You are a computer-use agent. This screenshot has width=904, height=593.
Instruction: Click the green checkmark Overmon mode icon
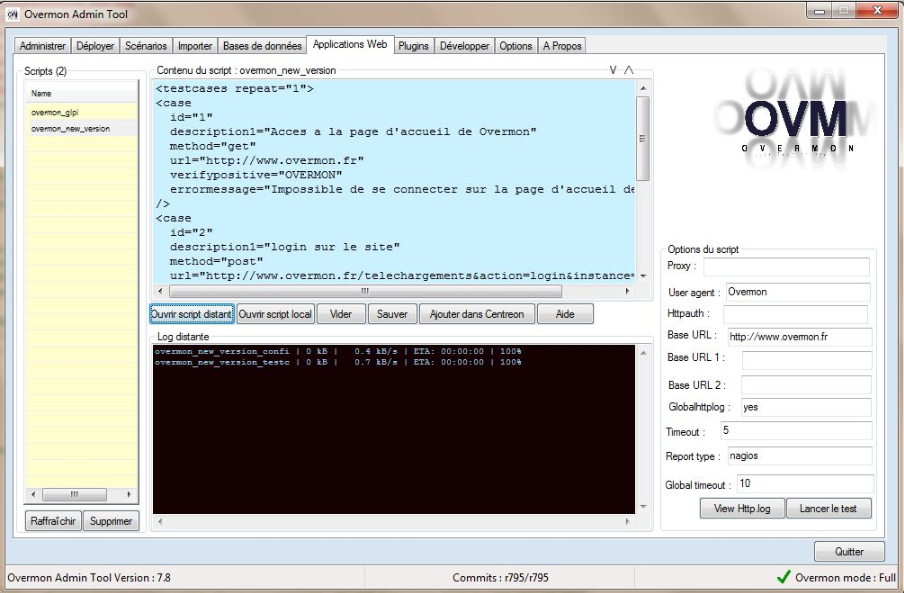point(783,577)
